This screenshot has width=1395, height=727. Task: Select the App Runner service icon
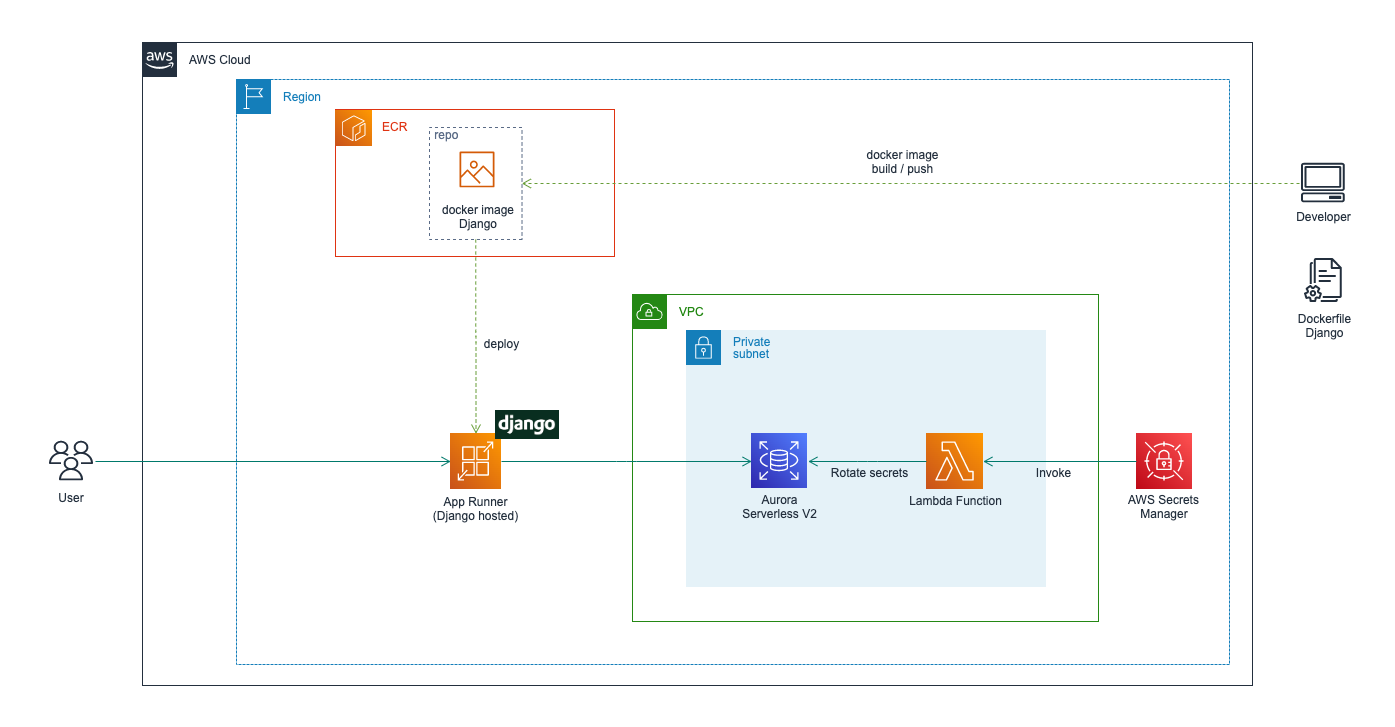475,461
